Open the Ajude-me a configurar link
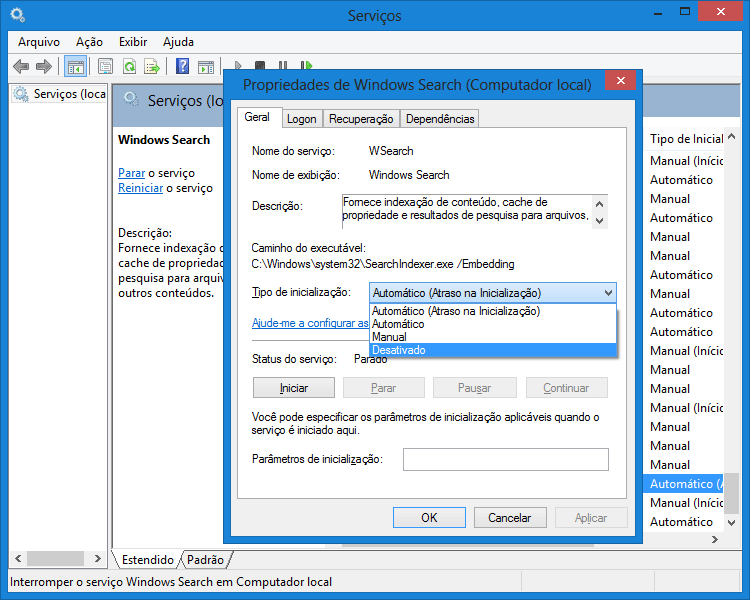Image resolution: width=750 pixels, height=600 pixels. click(310, 323)
